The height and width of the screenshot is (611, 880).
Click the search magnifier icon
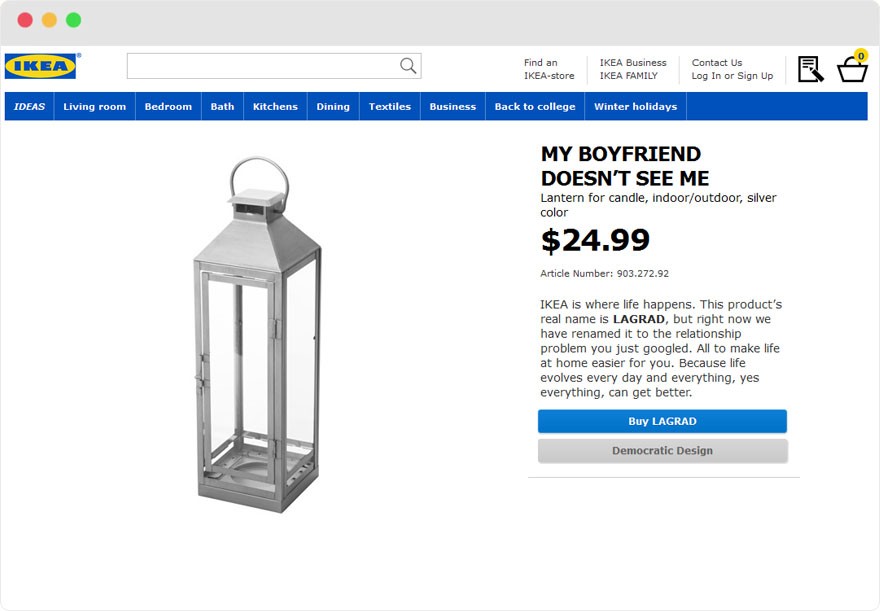tap(408, 66)
